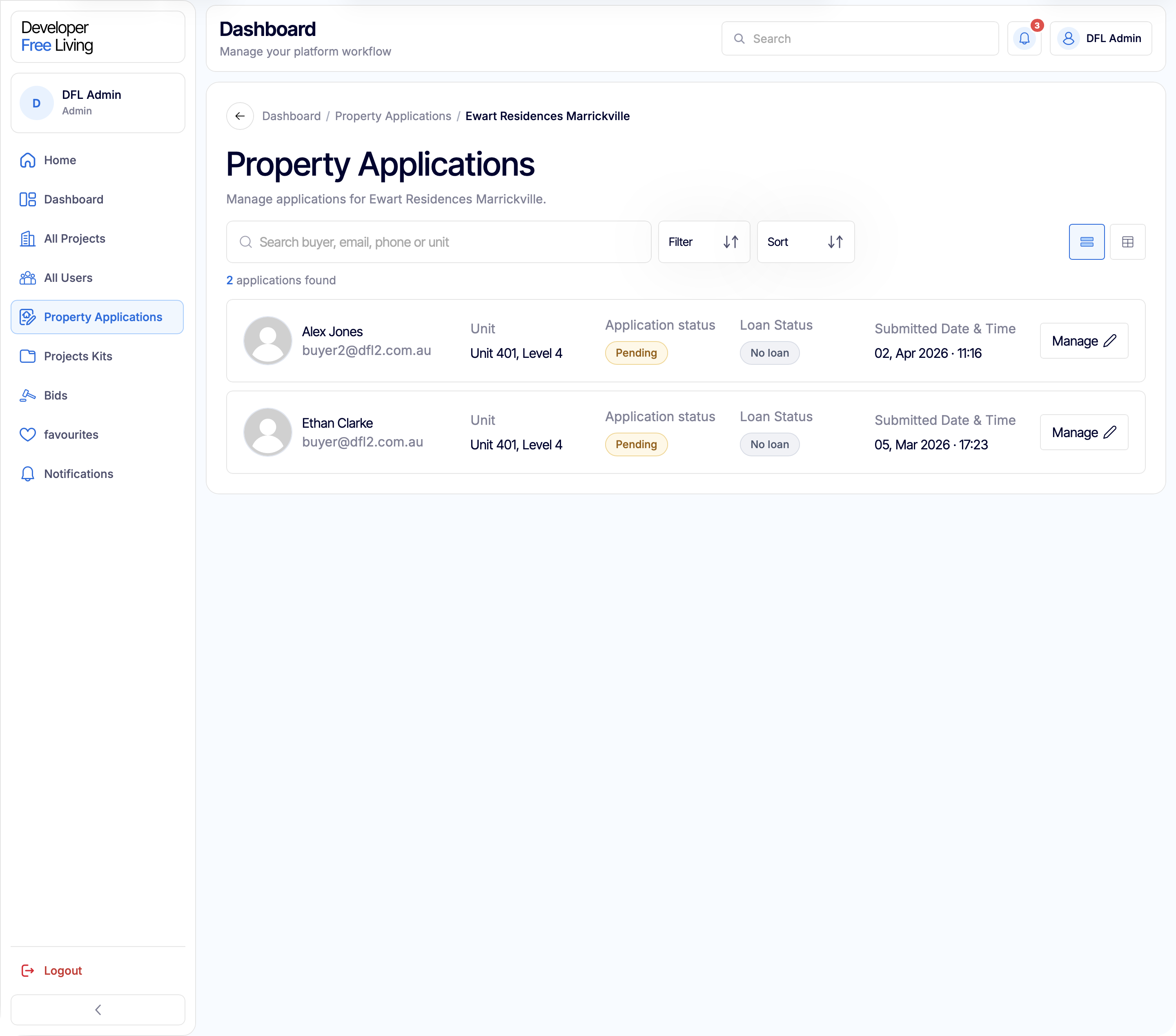Click the D avatar circle in sidebar
The image size is (1176, 1036).
coord(37,103)
